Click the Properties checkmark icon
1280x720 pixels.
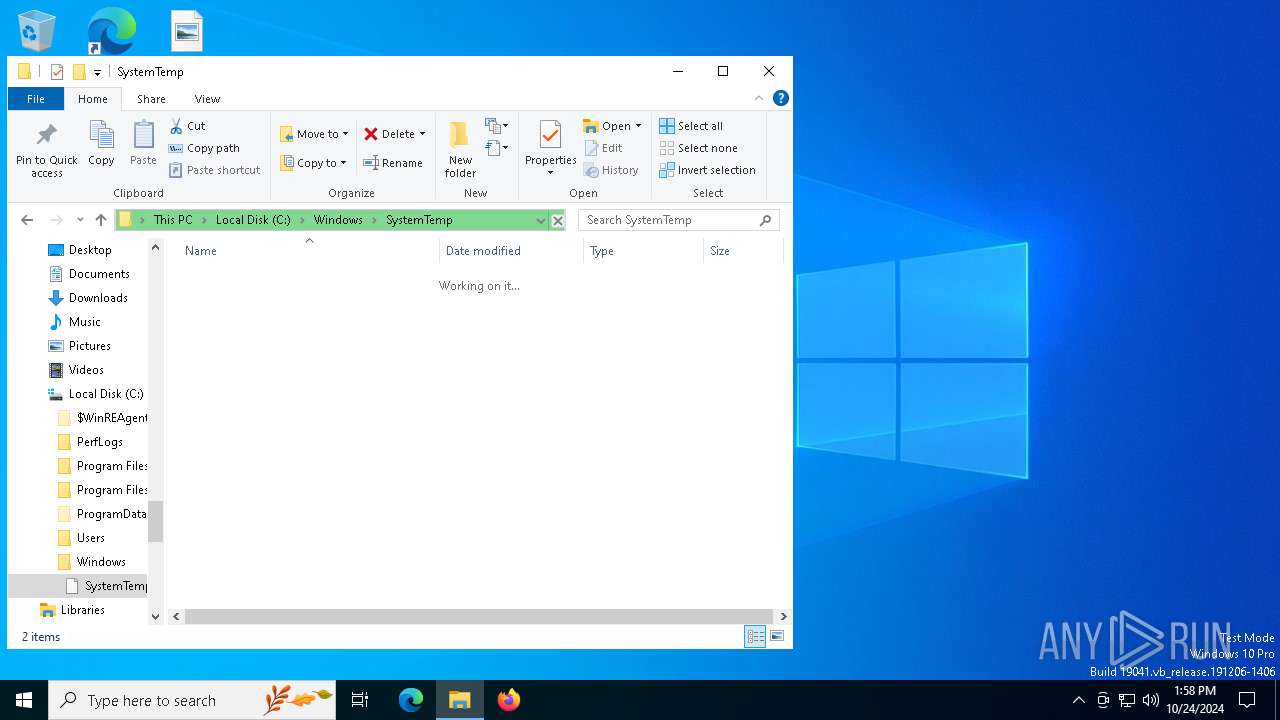tap(550, 136)
